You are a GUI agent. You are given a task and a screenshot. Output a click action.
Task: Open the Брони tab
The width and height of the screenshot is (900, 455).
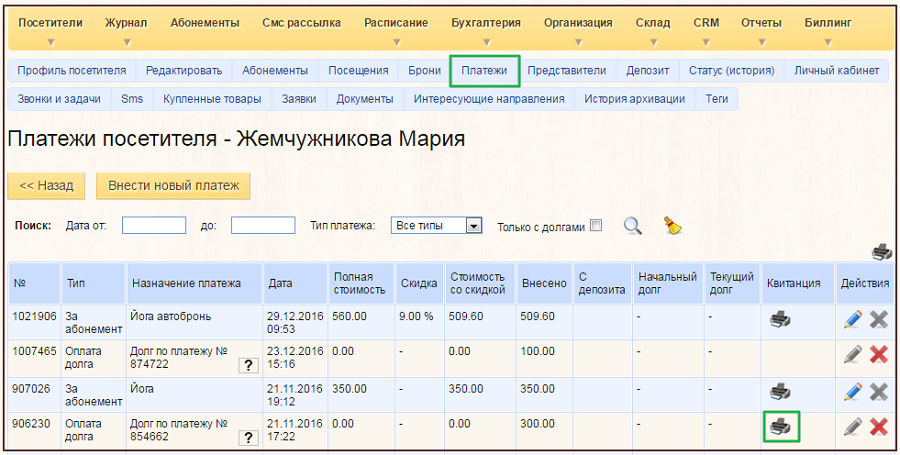pyautogui.click(x=425, y=71)
